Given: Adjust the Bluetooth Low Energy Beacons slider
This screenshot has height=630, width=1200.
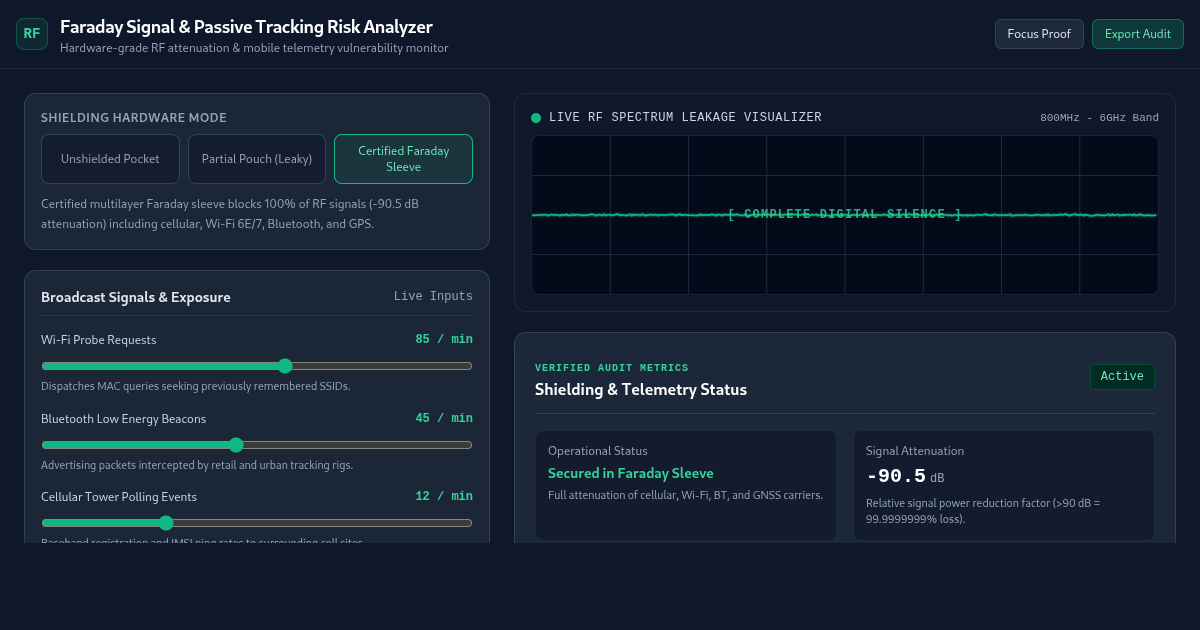Looking at the screenshot, I should pos(257,445).
